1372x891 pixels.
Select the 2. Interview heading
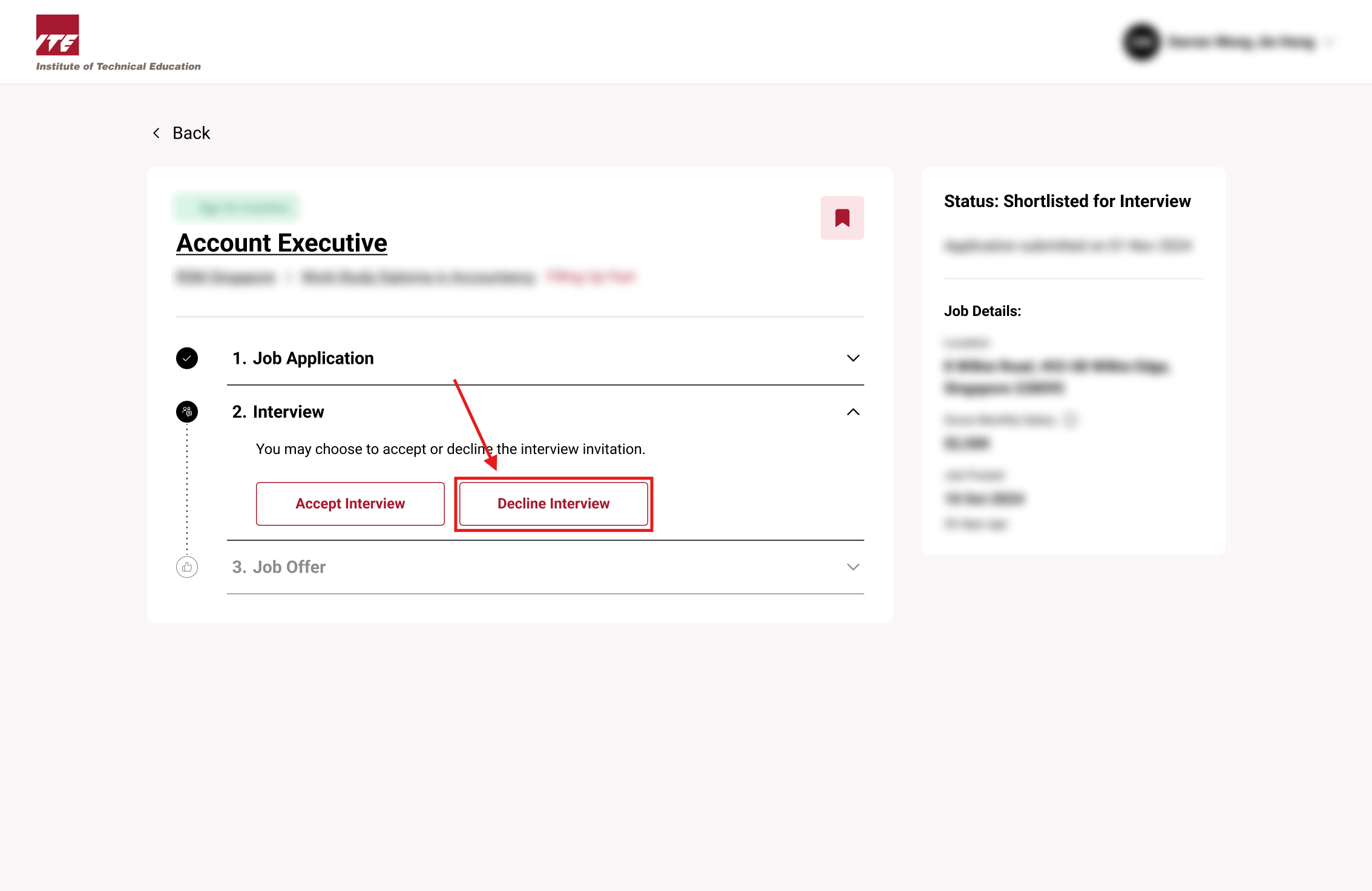click(278, 412)
